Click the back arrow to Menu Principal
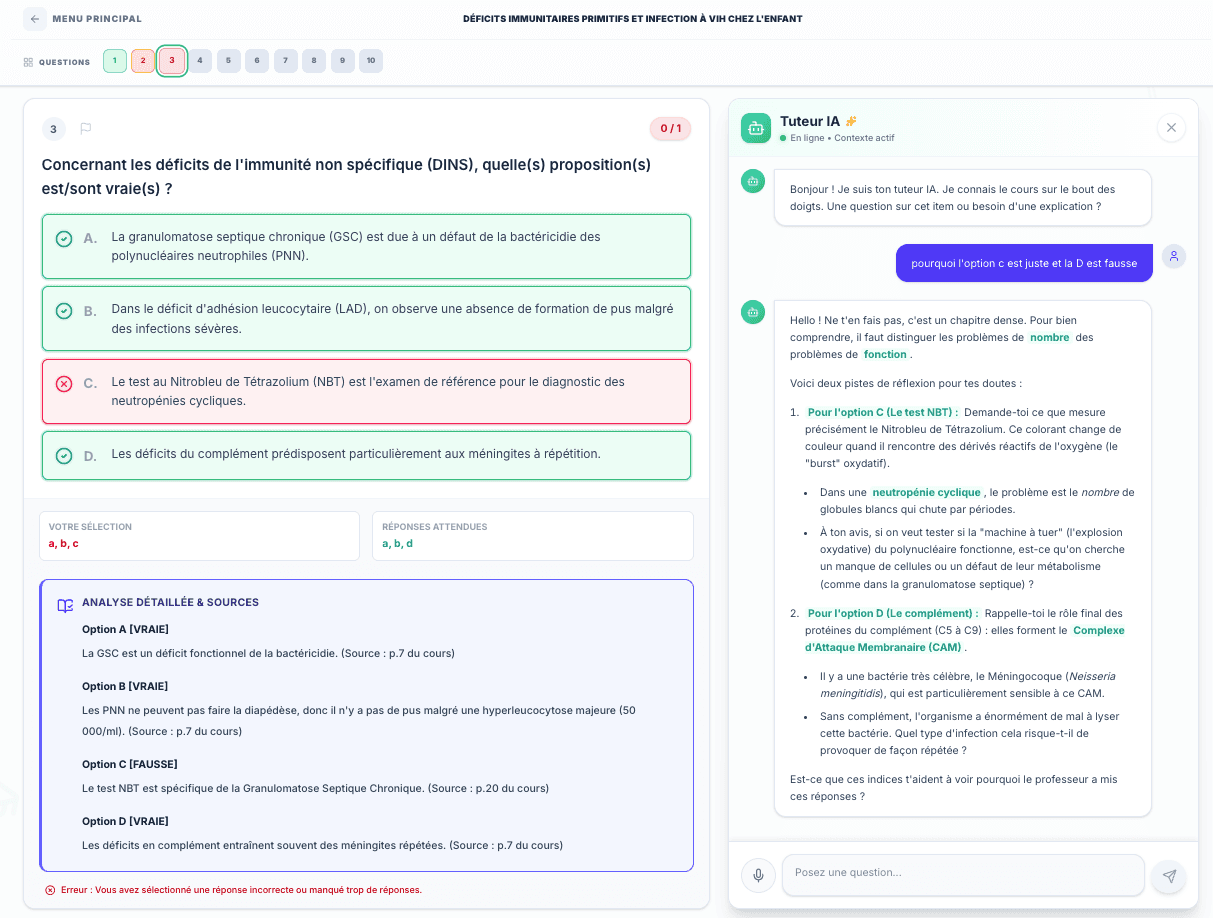The image size is (1213, 918). [x=35, y=19]
